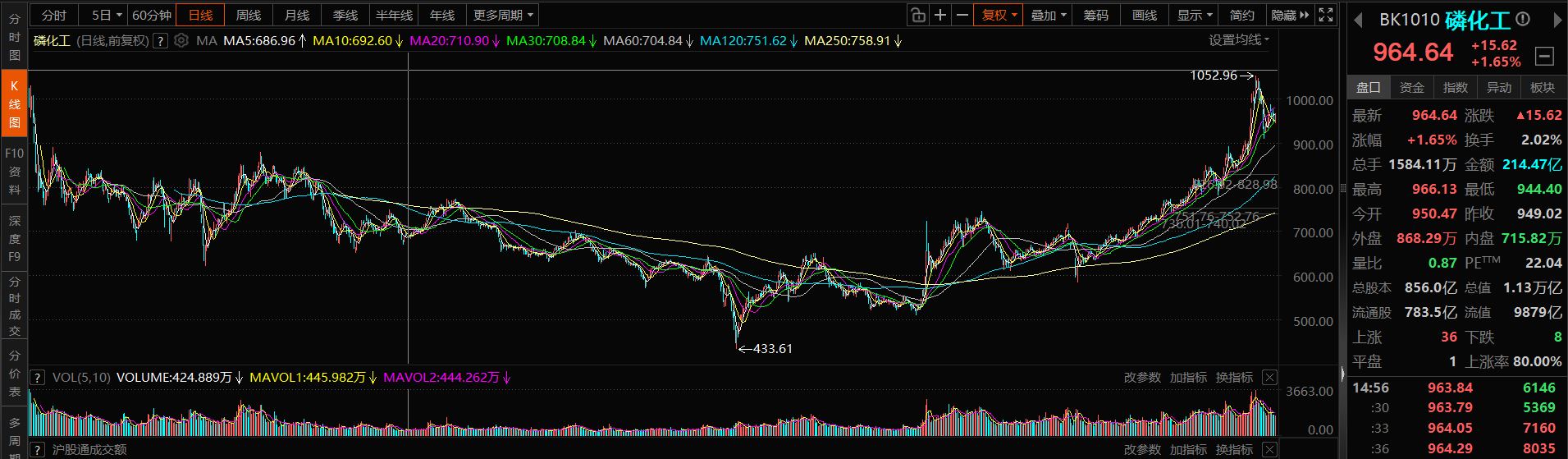Switch to 季线 period
The height and width of the screenshot is (459, 1568).
[345, 15]
